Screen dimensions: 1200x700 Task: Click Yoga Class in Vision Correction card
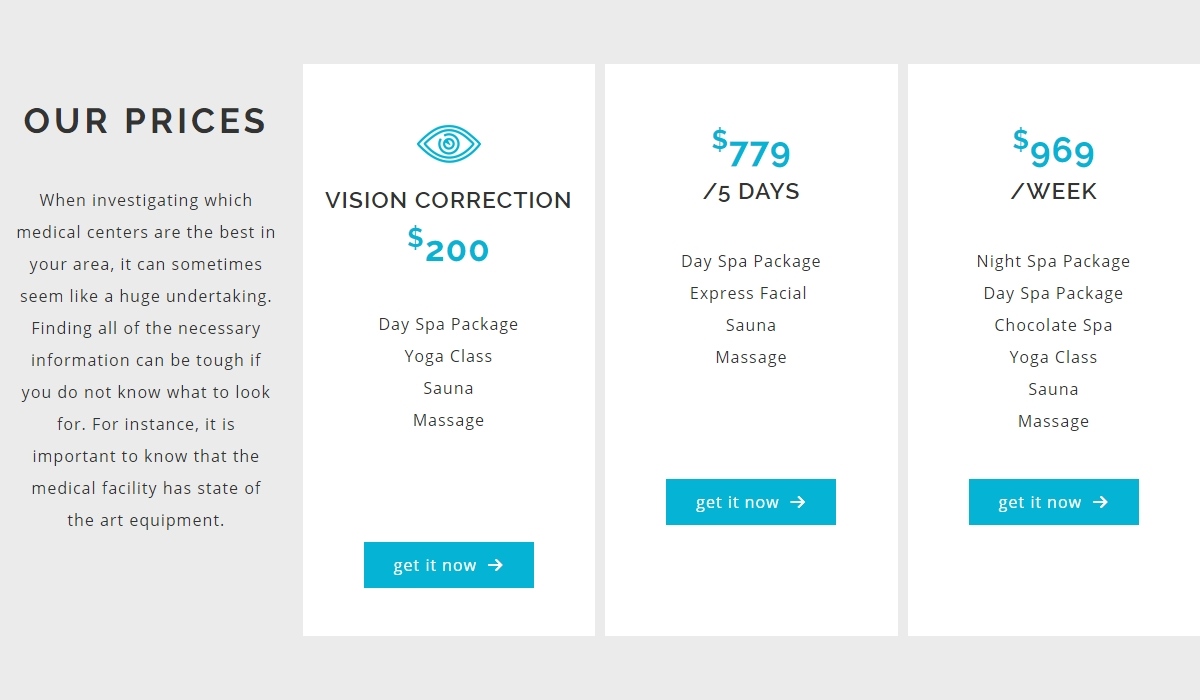coord(449,356)
